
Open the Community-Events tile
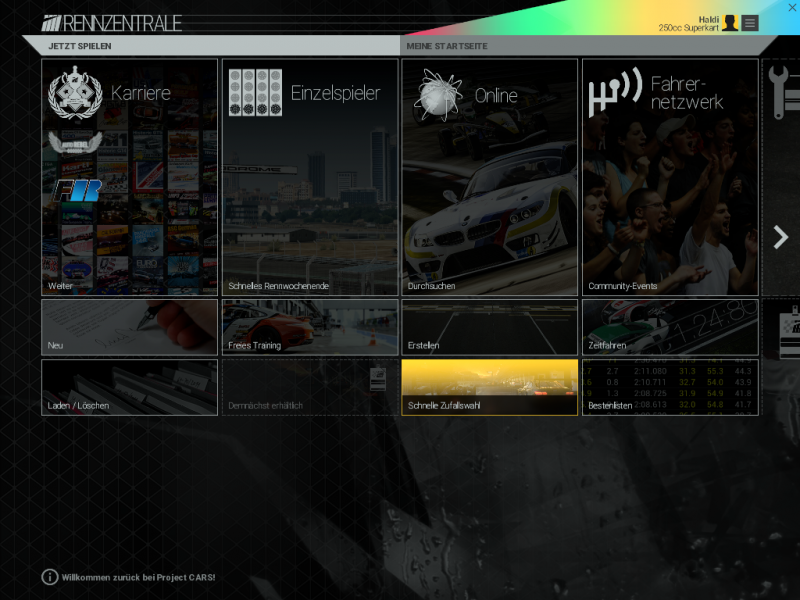[670, 177]
